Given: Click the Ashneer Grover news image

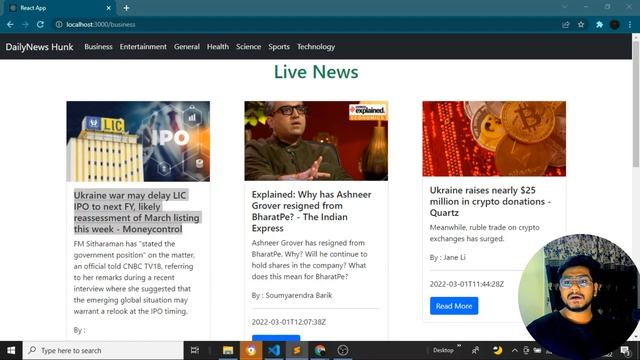Looking at the screenshot, I should (316, 141).
